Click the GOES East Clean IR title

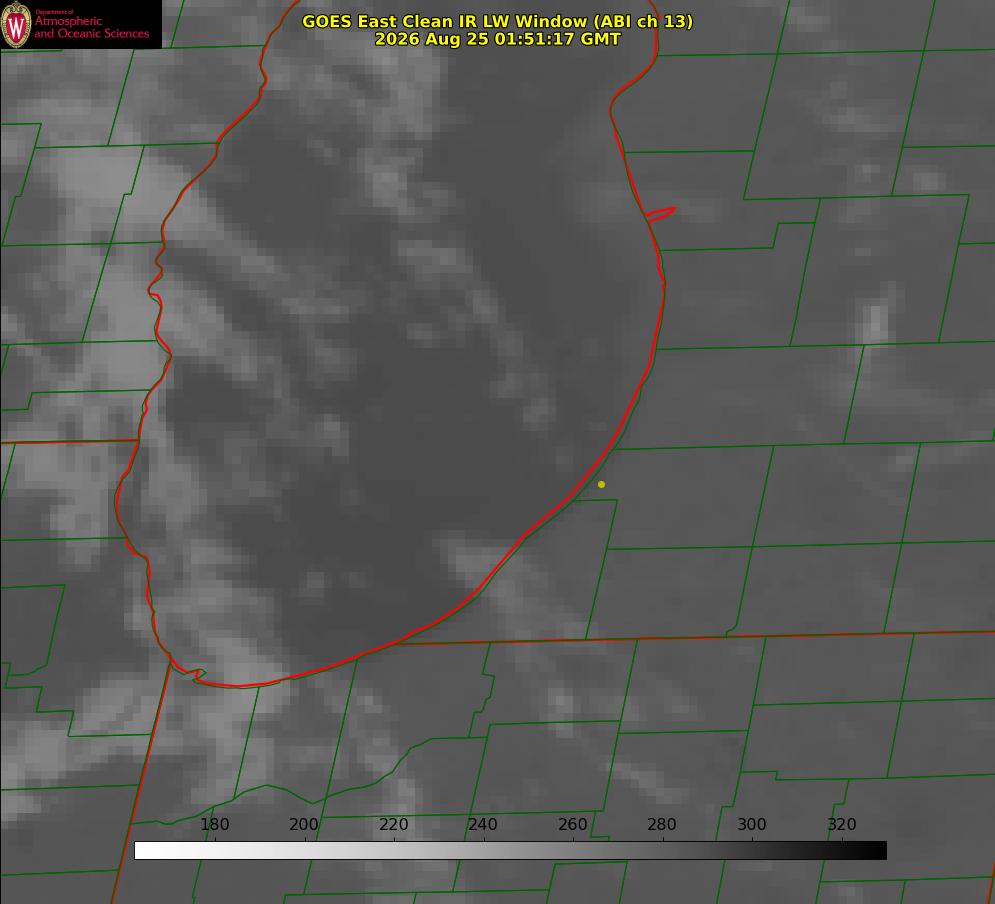pos(498,21)
